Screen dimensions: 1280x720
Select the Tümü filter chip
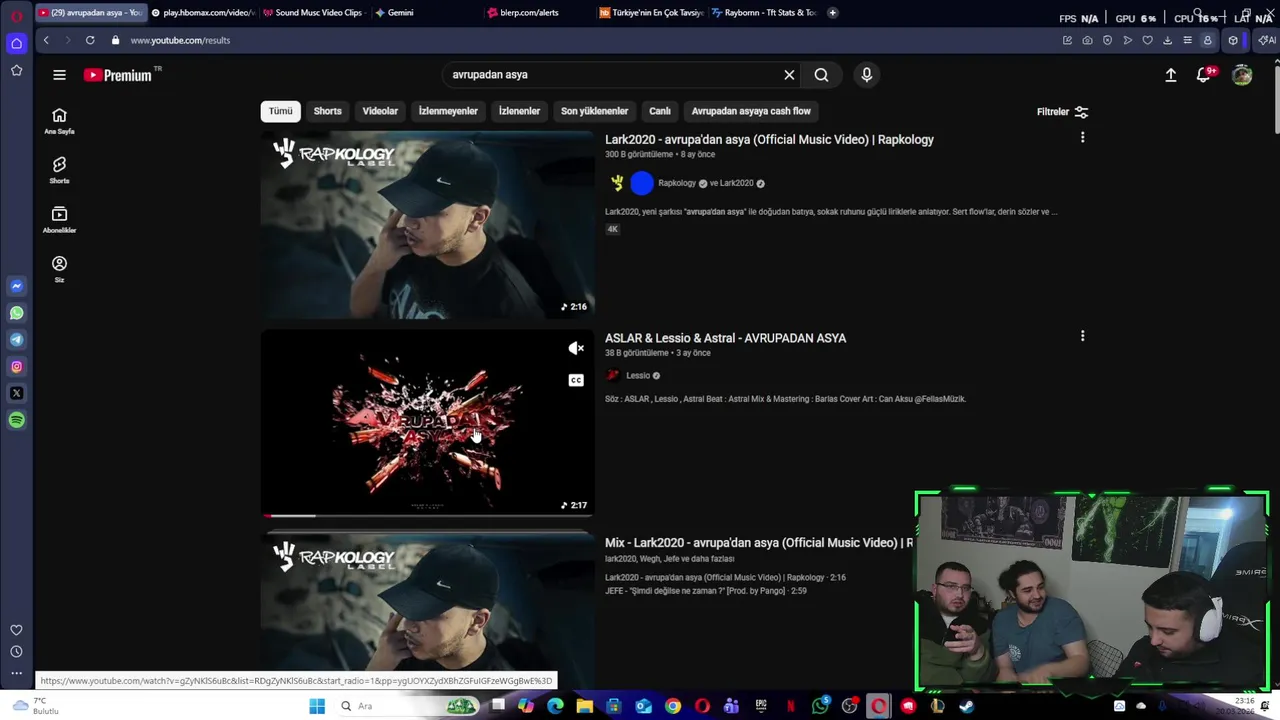coord(281,111)
